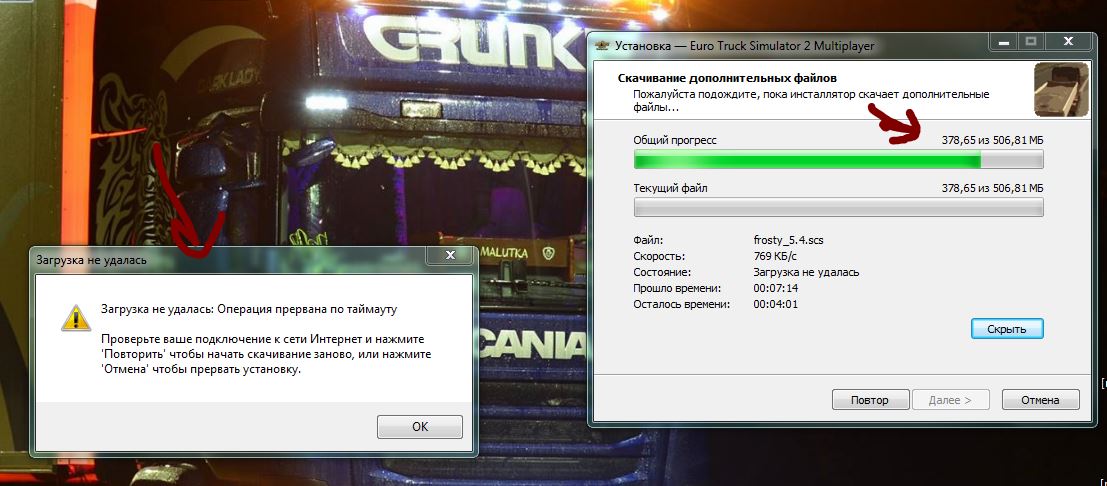Click the Общий прогресс label

[x=675, y=141]
